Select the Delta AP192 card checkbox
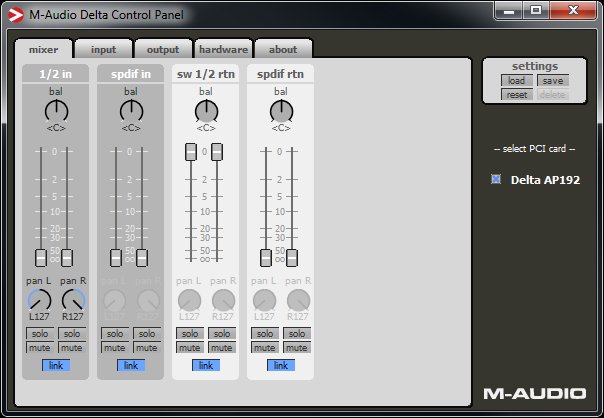Viewport: 604px width, 418px height. [x=496, y=179]
